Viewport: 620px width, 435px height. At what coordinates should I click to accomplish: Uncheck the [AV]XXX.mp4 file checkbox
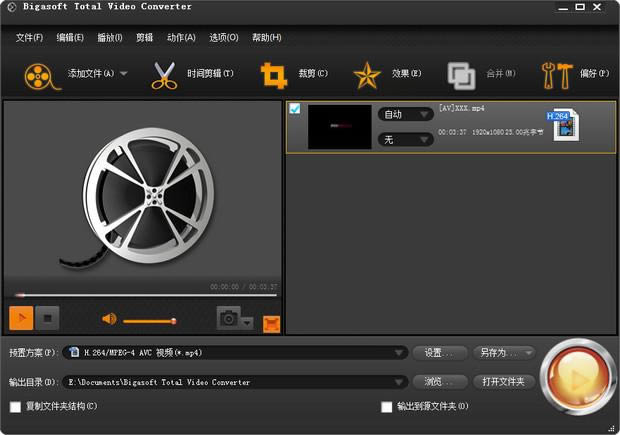[x=295, y=108]
